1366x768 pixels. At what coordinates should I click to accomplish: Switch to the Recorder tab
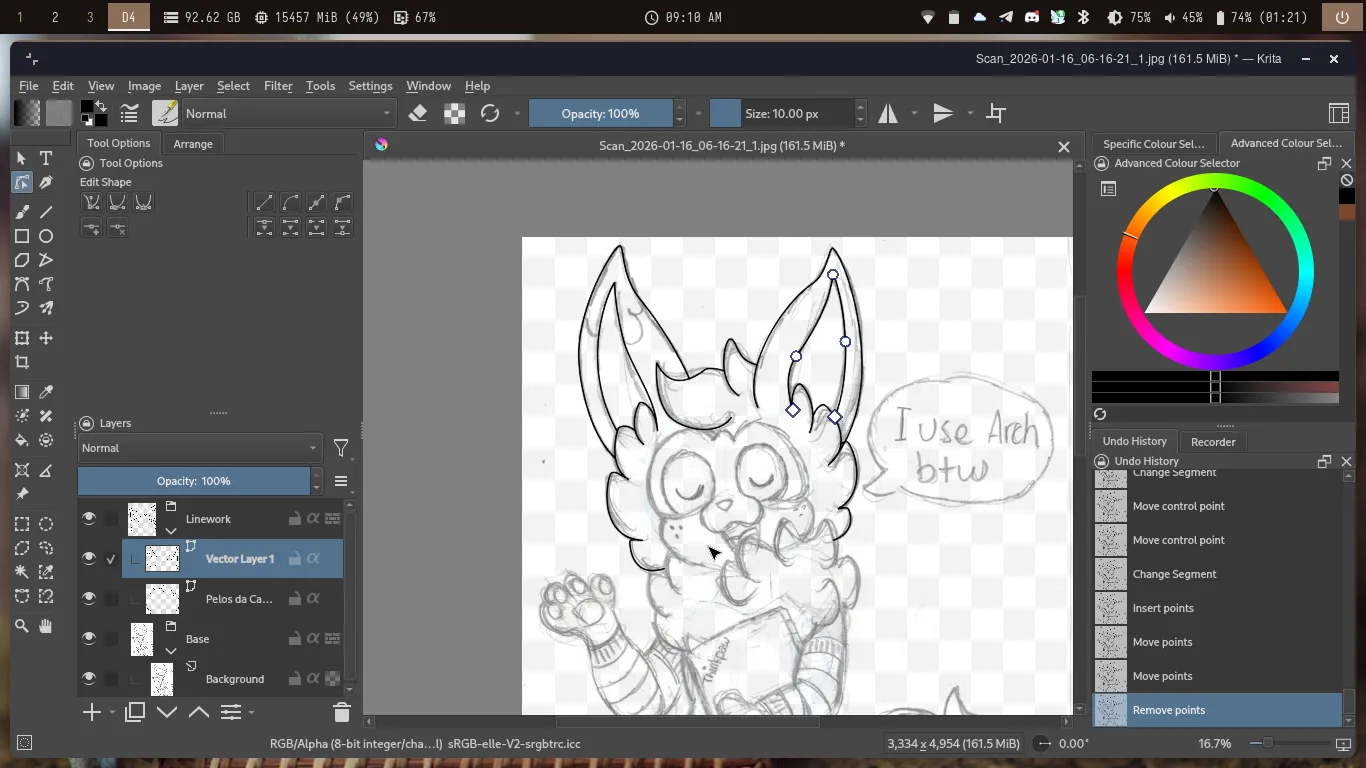[x=1213, y=442]
